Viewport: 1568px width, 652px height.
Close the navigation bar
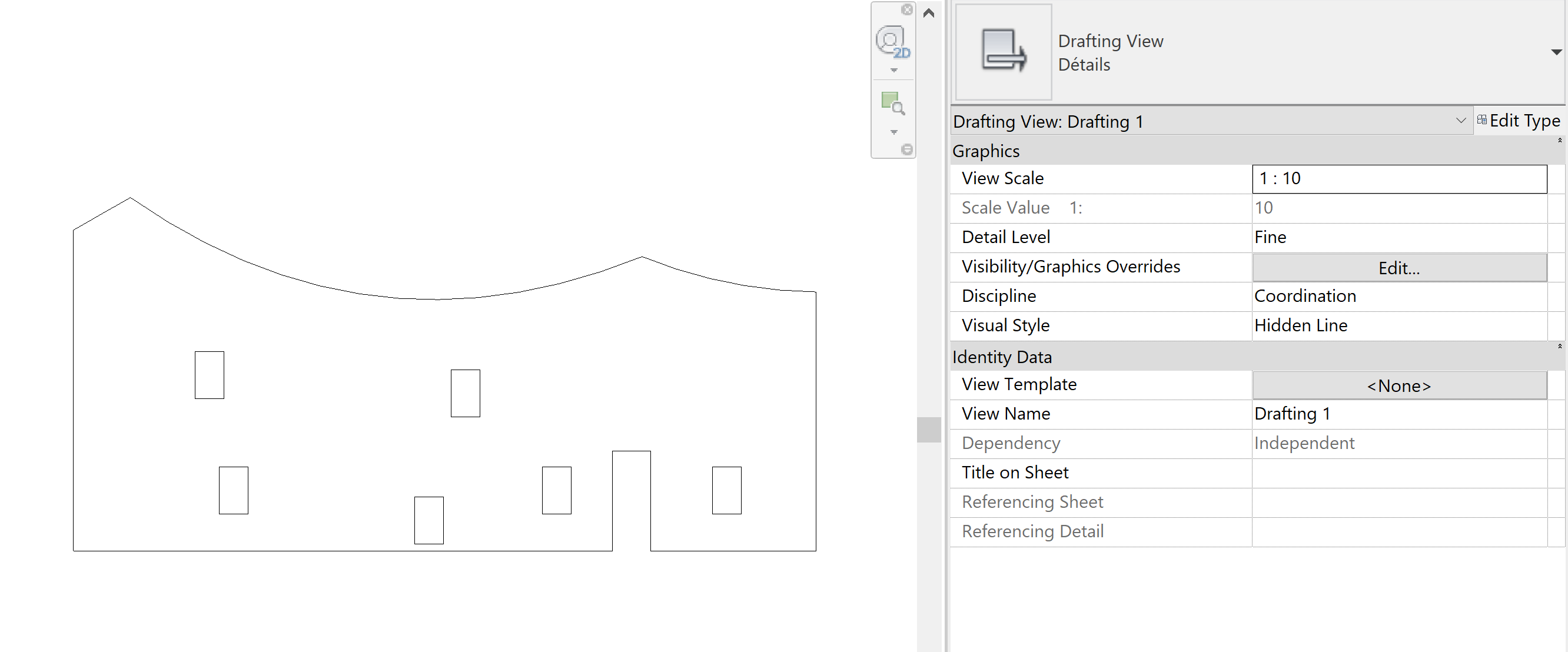[907, 10]
